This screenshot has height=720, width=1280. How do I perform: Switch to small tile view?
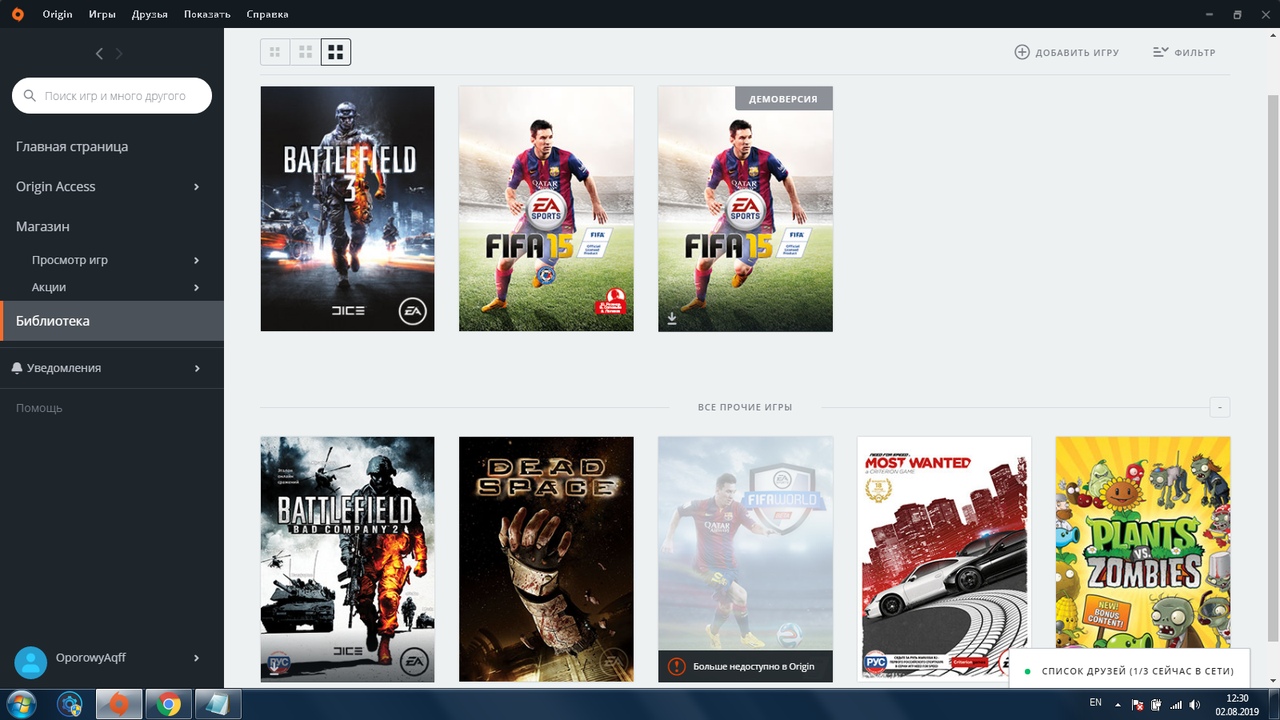[275, 52]
